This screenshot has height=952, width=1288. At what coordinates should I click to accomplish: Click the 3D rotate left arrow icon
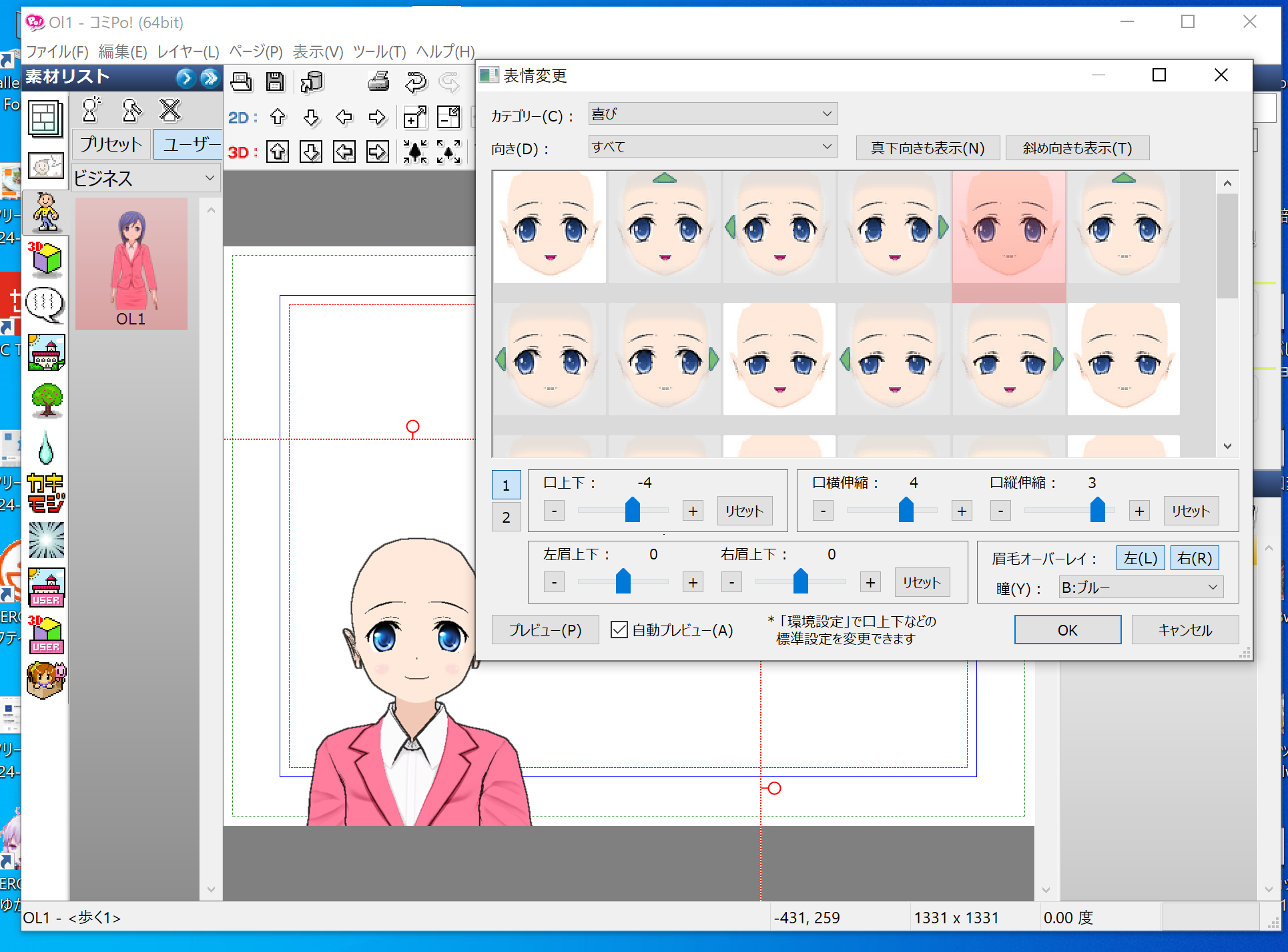coord(344,152)
